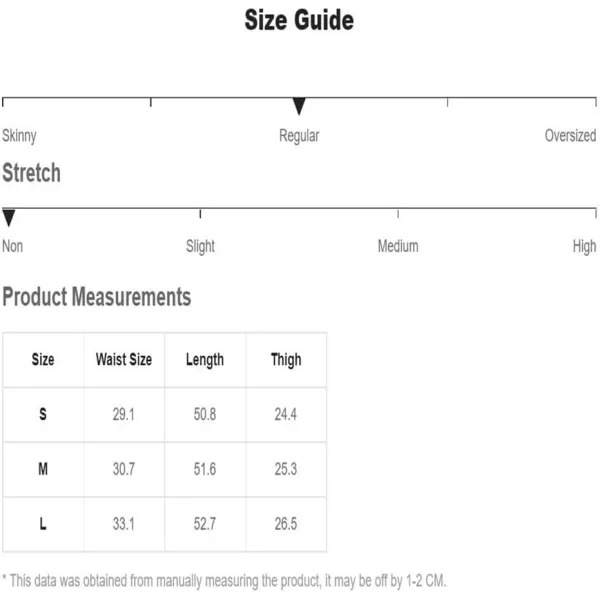Viewport: 600px width, 600px height.
Task: Click the Stretch section heading
Action: pyautogui.click(x=31, y=173)
